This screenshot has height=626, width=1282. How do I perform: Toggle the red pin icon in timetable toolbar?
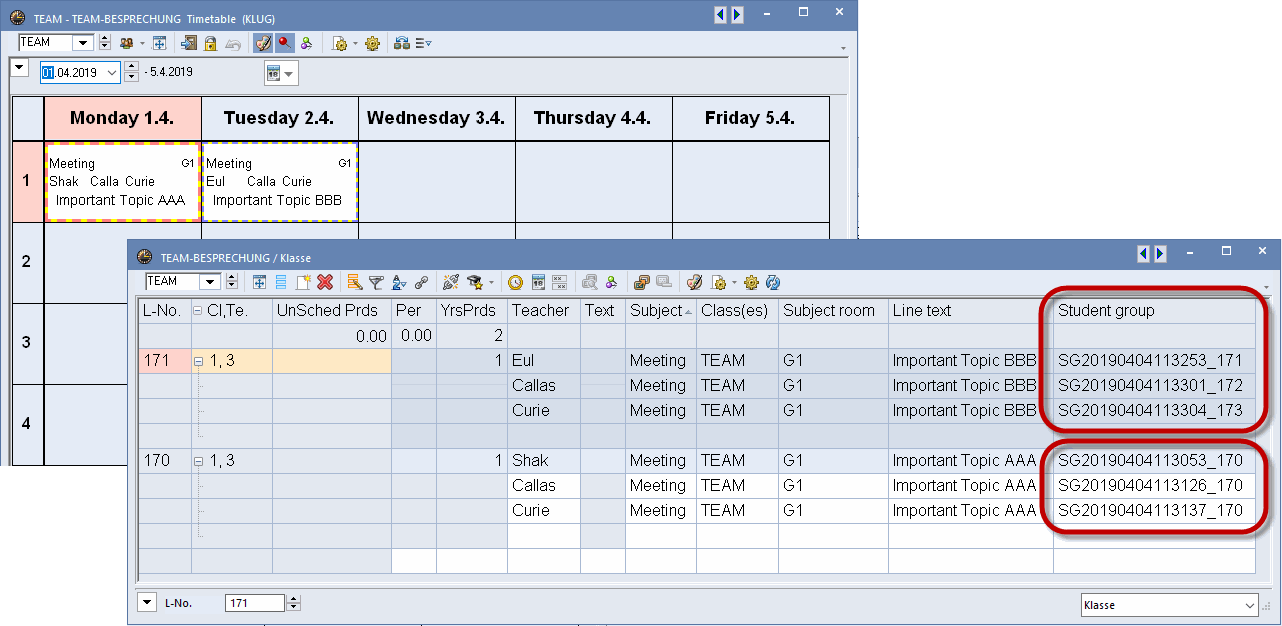pos(285,43)
